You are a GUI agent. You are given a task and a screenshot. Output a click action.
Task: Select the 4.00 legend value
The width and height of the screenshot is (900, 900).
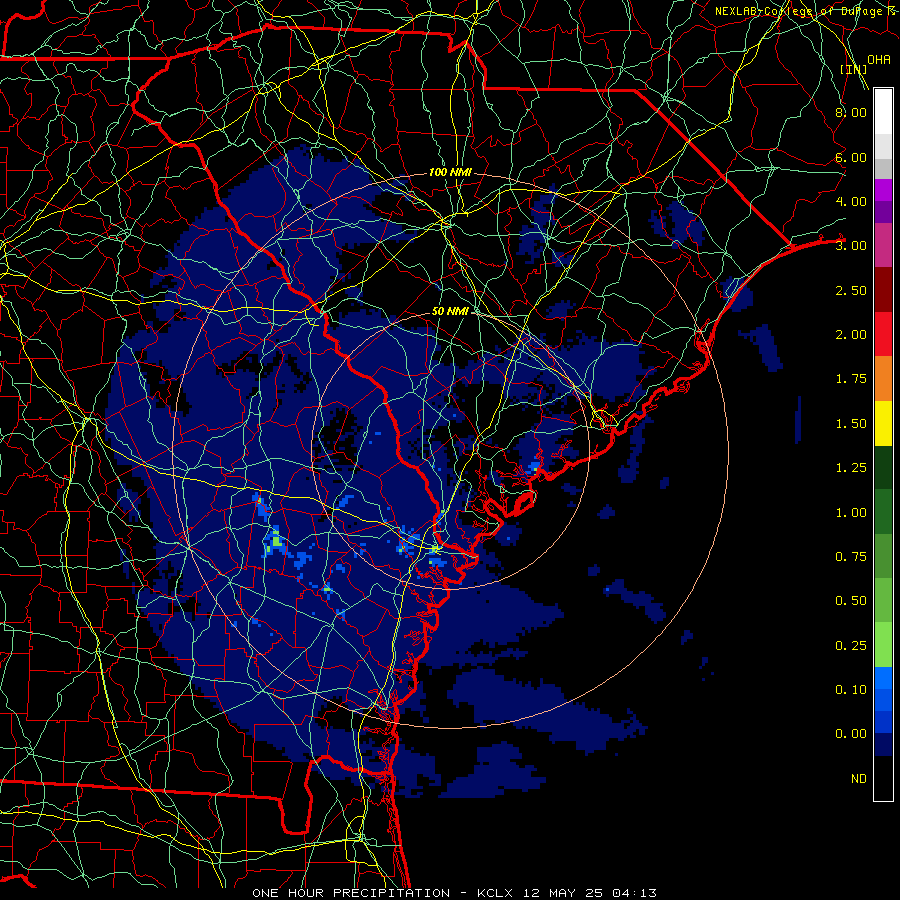(x=851, y=201)
